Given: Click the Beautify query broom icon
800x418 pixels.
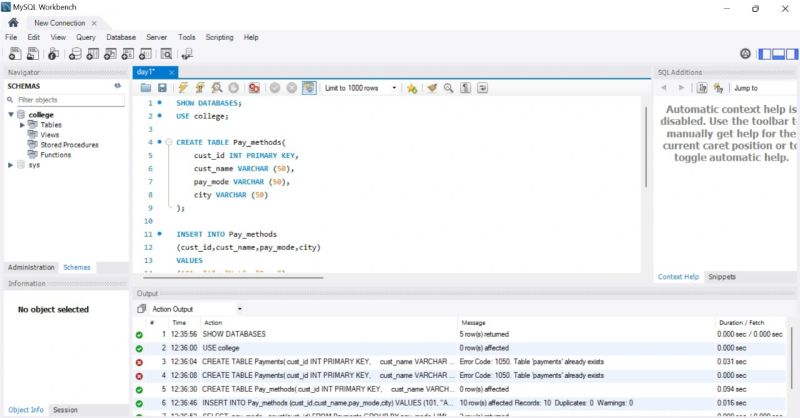Looking at the screenshot, I should 432,88.
